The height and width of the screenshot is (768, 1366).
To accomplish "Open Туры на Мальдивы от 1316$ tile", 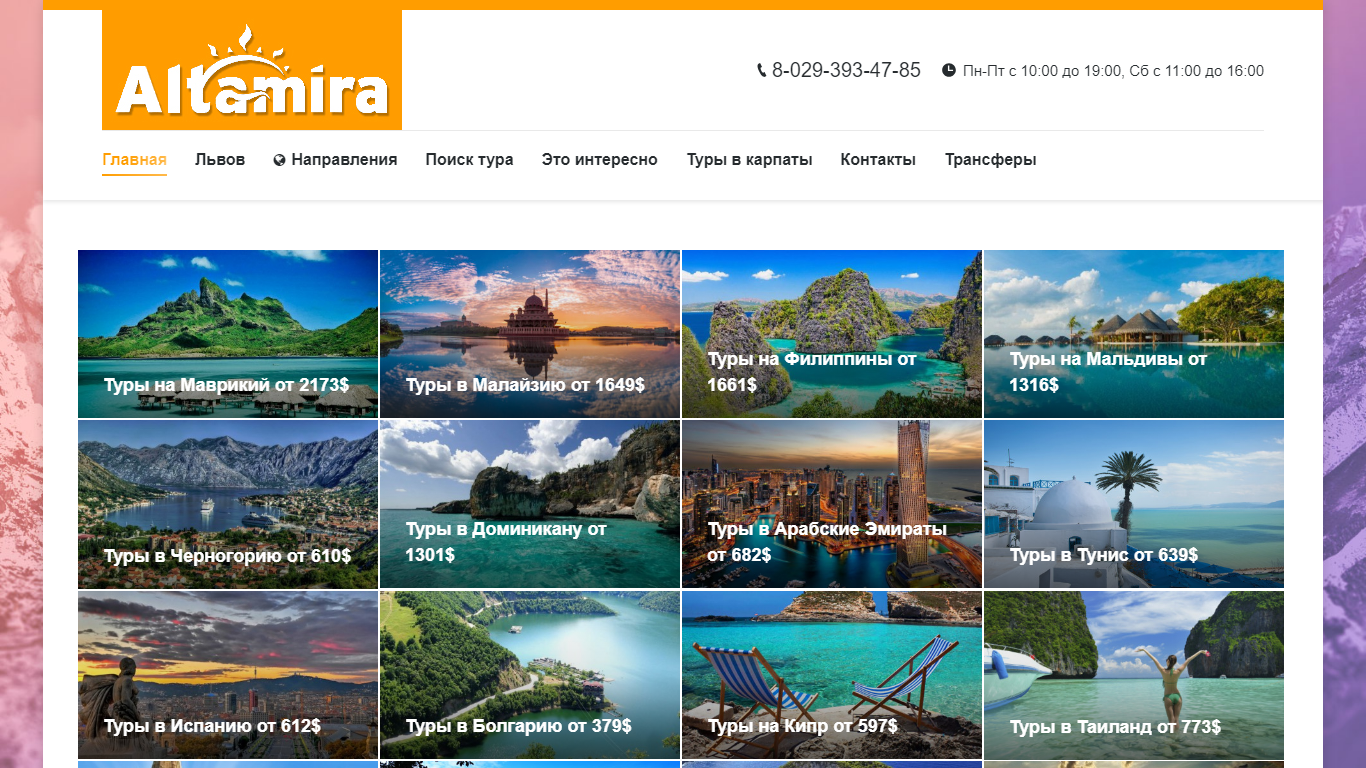I will pos(1134,334).
